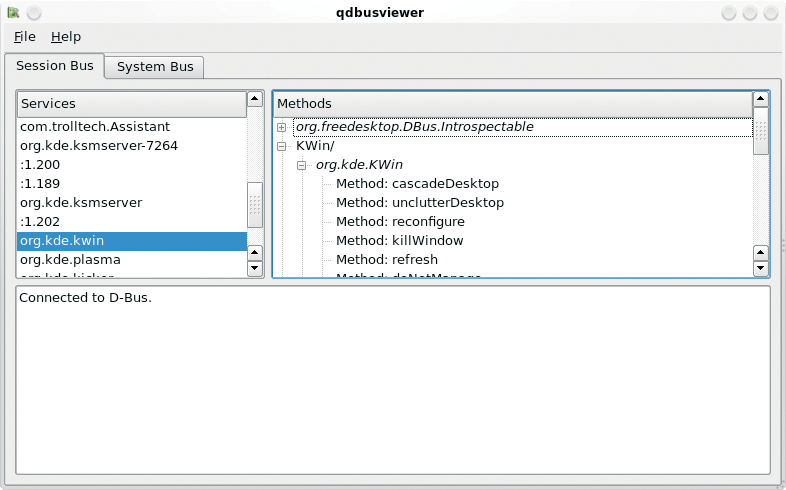Screen dimensions: 786x490
Task: Click the Services list bottom scroll-down arrow
Action: (x=255, y=268)
